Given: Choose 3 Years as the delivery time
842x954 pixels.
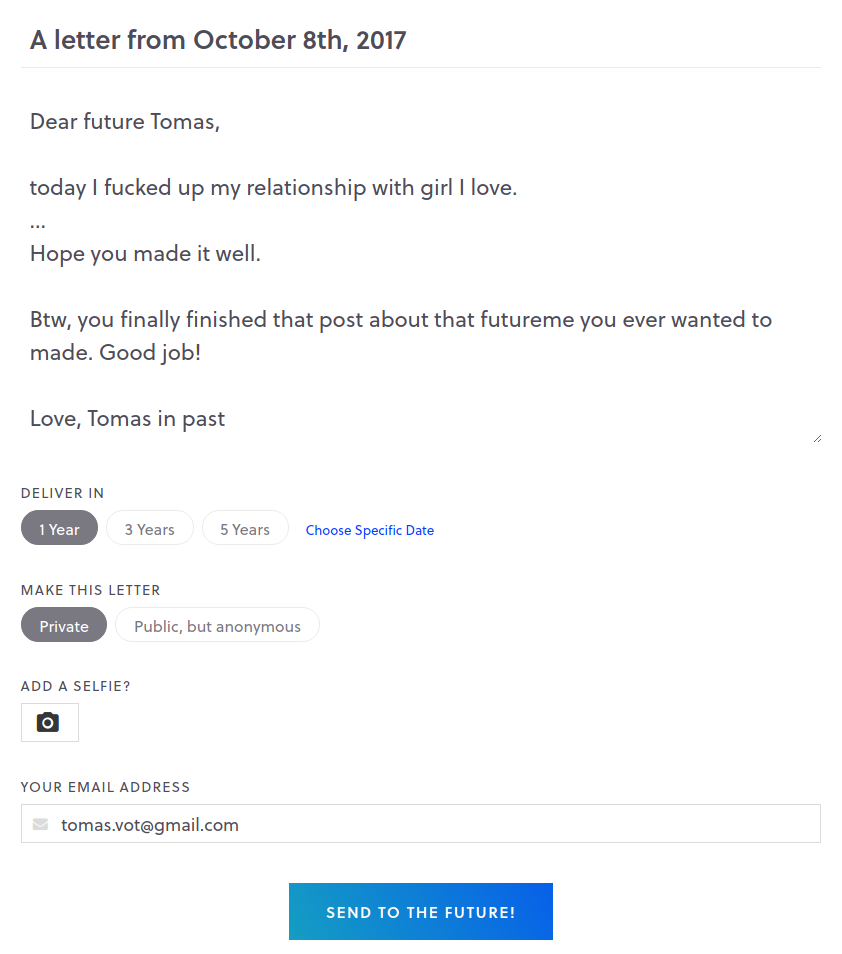Looking at the screenshot, I should [150, 527].
